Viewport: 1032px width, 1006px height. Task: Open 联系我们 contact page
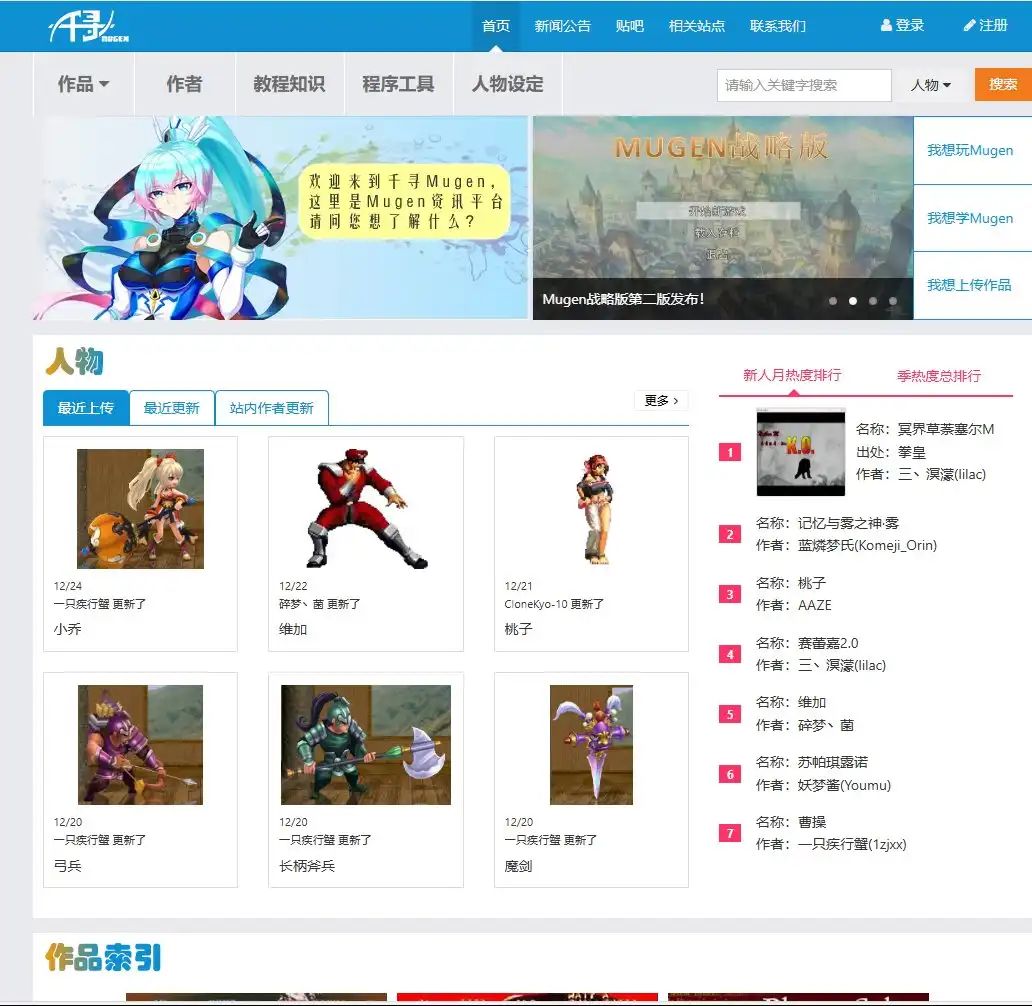[x=778, y=26]
